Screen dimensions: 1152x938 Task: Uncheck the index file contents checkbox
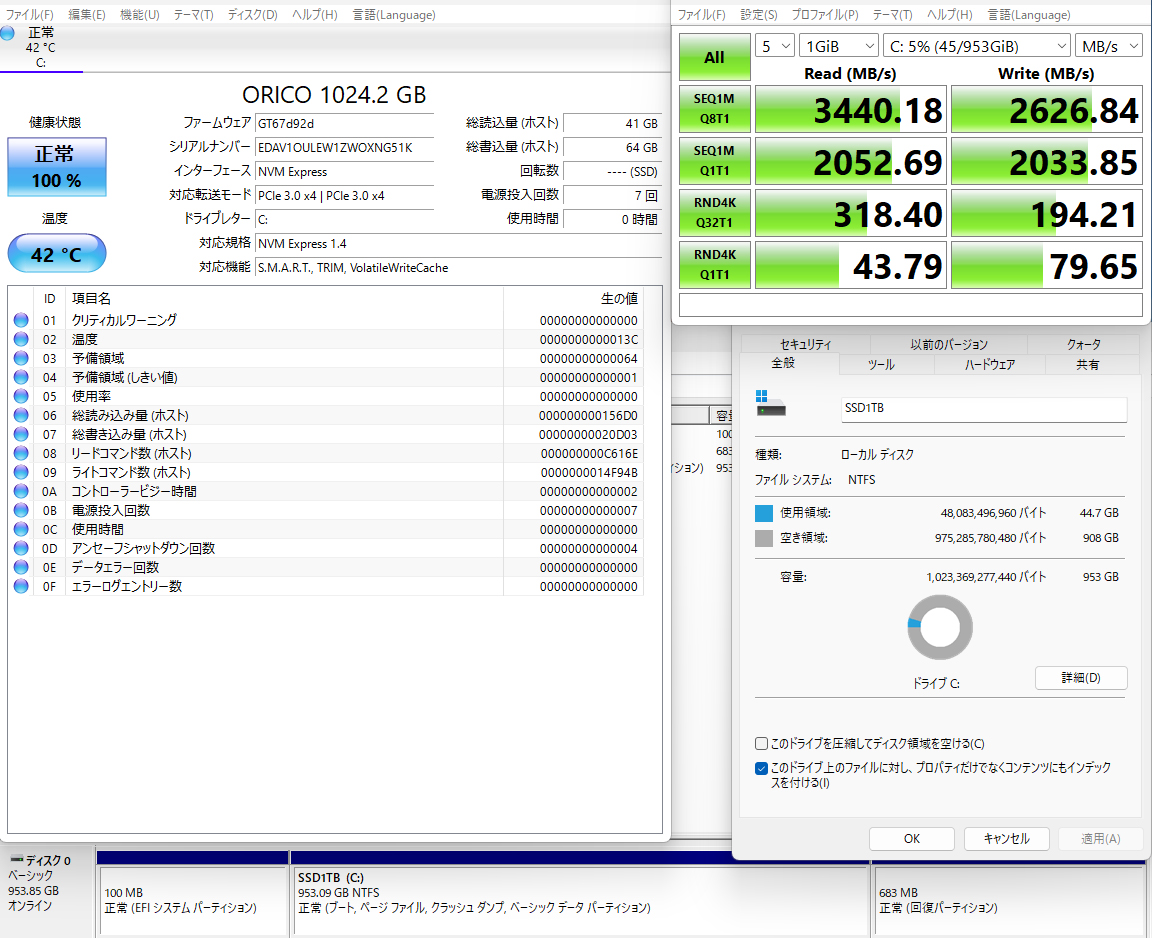point(762,768)
